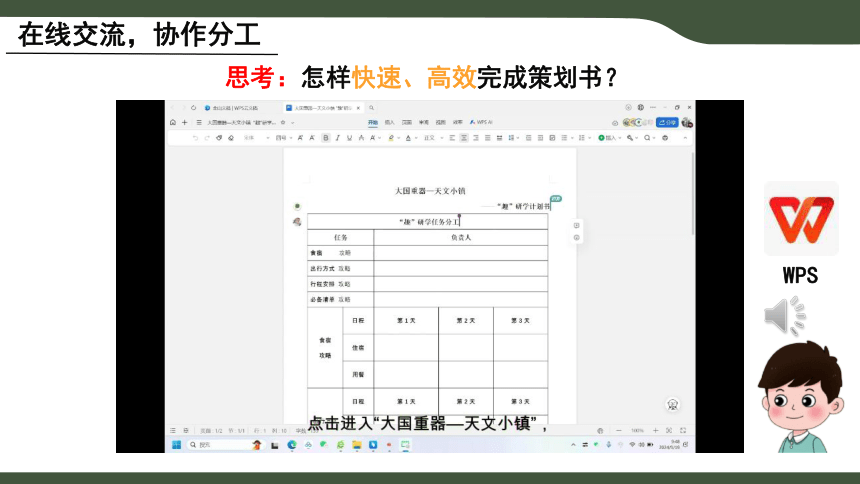The height and width of the screenshot is (484, 860).
Task: Collapse the toolbar with chevron up
Action: tap(685, 138)
